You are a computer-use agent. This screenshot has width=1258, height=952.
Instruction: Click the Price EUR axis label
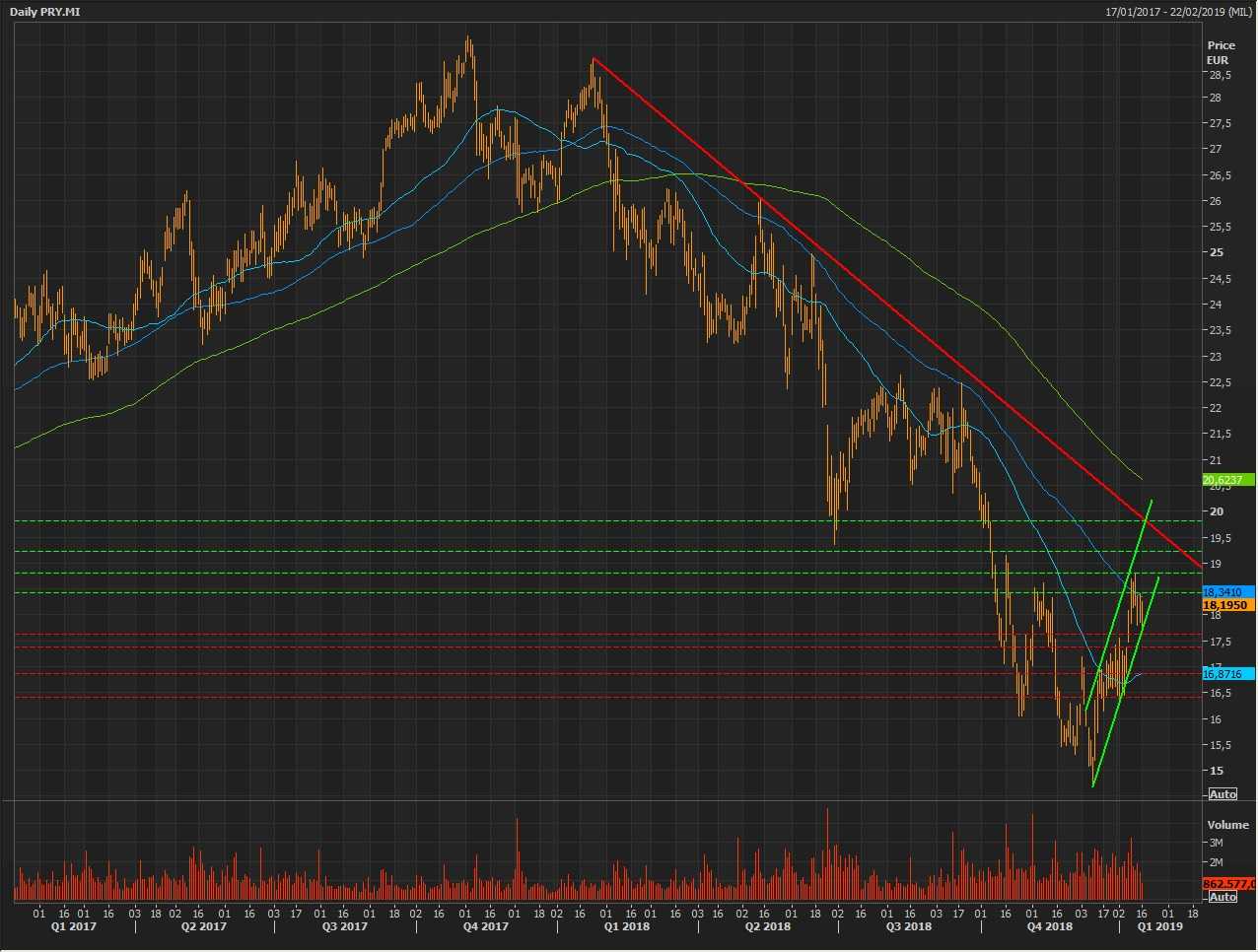pos(1221,52)
